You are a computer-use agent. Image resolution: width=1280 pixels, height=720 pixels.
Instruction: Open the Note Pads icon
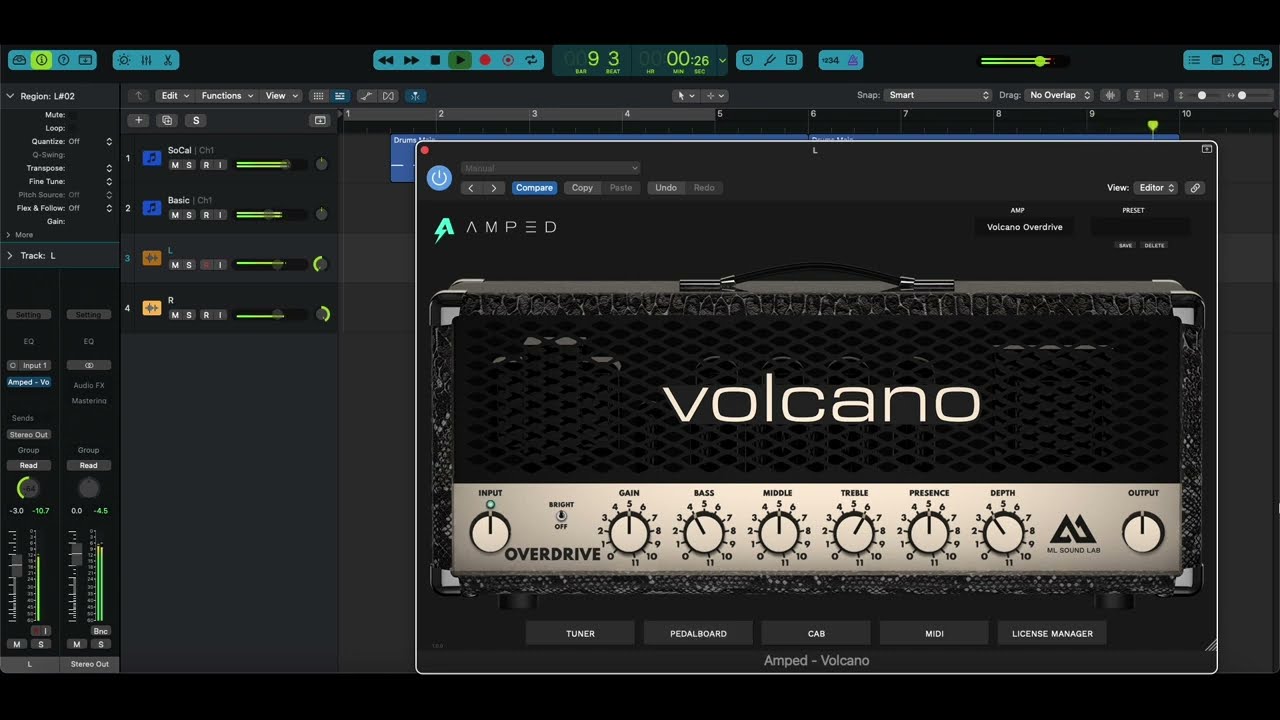[x=1217, y=60]
